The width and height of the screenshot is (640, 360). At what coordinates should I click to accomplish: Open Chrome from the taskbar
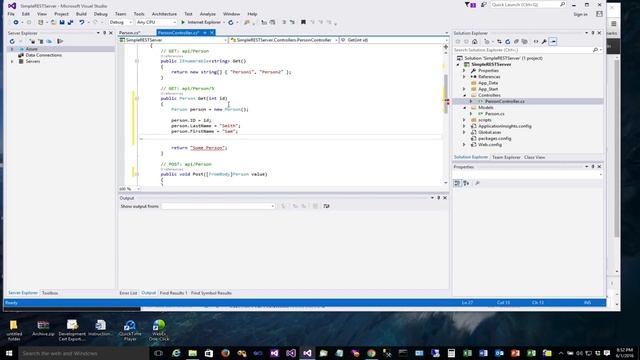371,353
